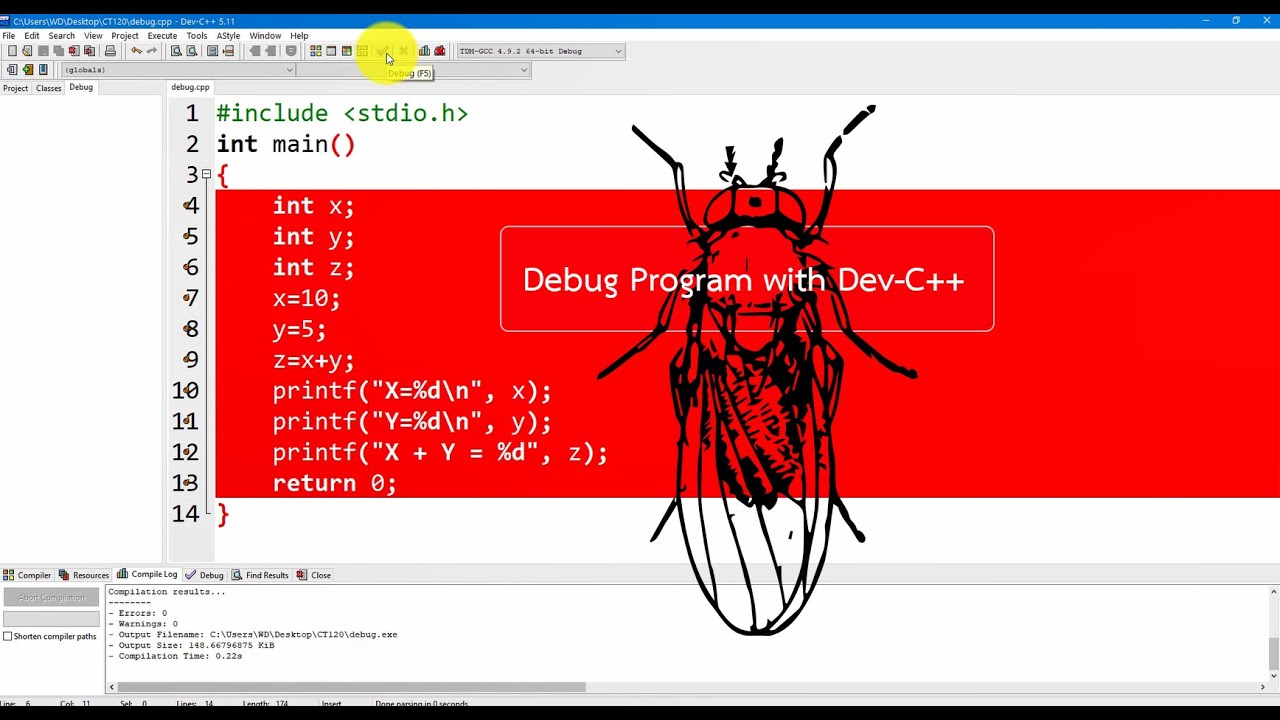Open the (globals) scope dropdown
The image size is (1280, 720).
178,70
